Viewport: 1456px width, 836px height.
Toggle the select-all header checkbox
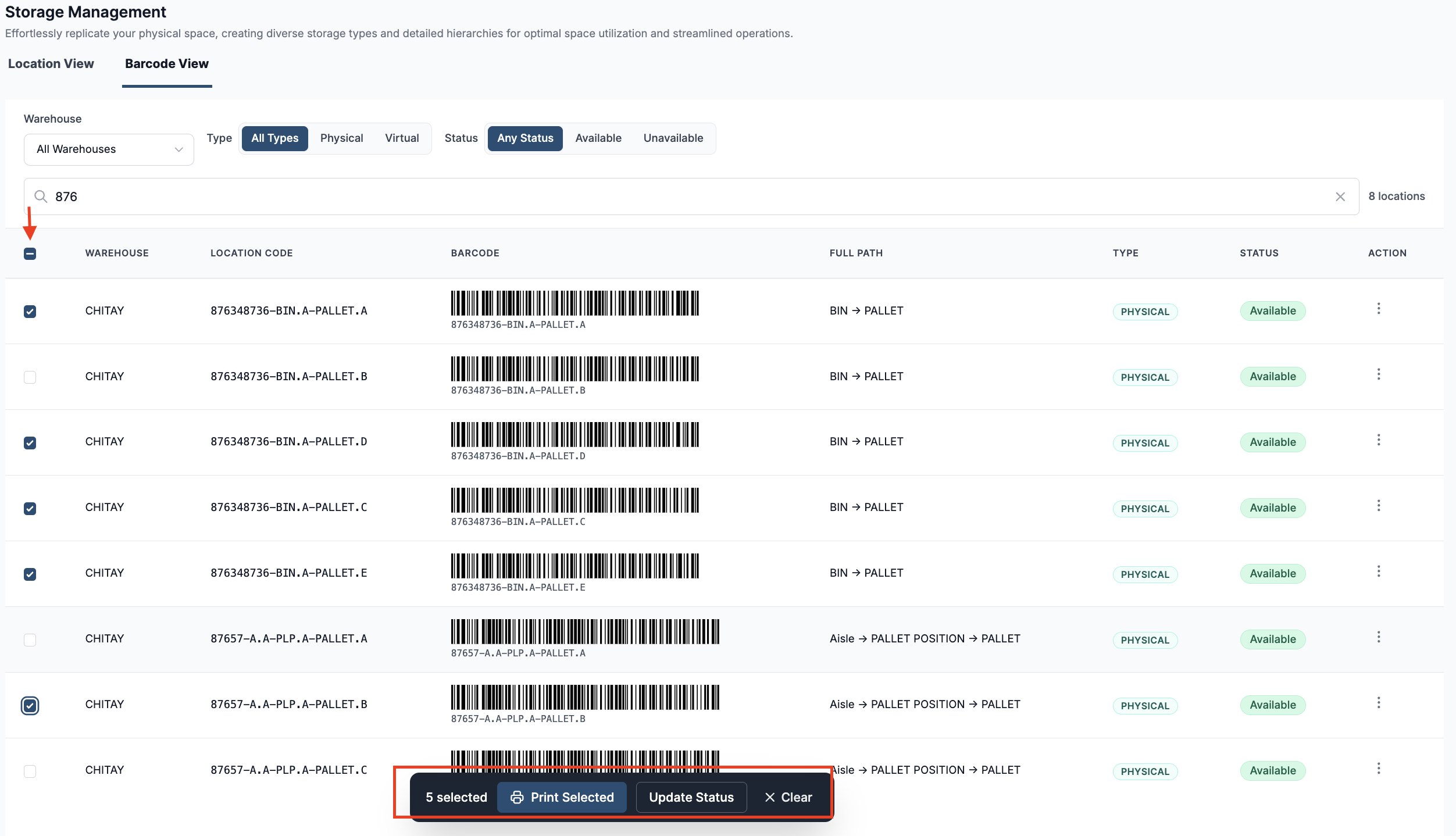pyautogui.click(x=30, y=253)
